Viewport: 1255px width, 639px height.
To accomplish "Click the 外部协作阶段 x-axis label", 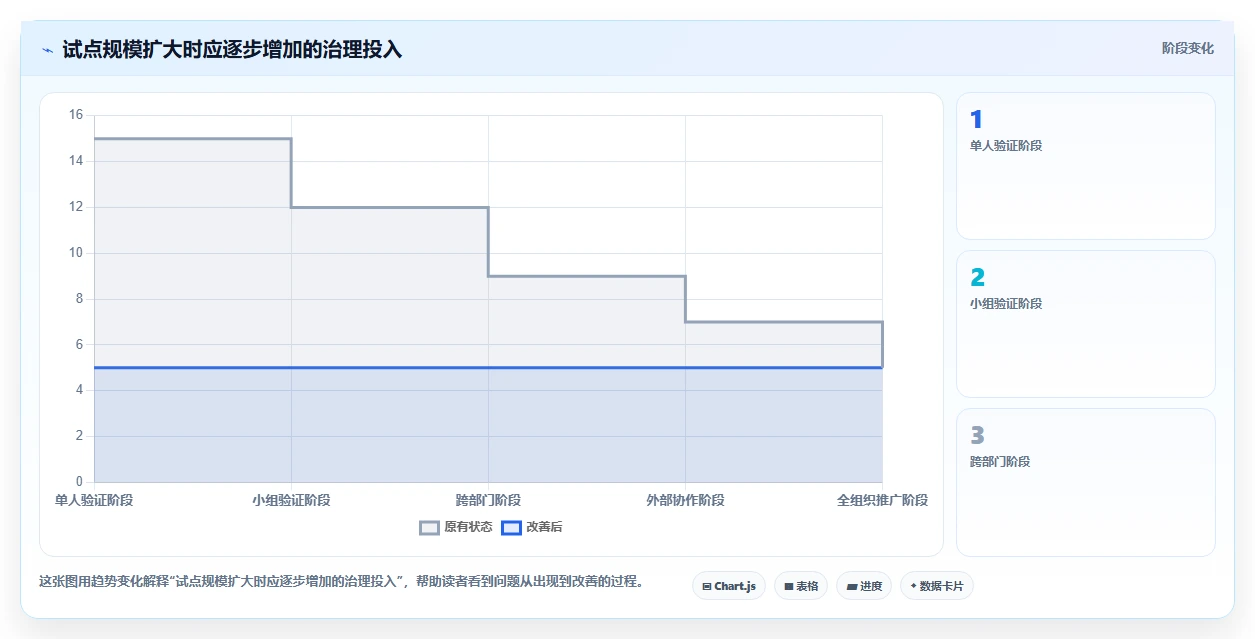I will tap(685, 500).
